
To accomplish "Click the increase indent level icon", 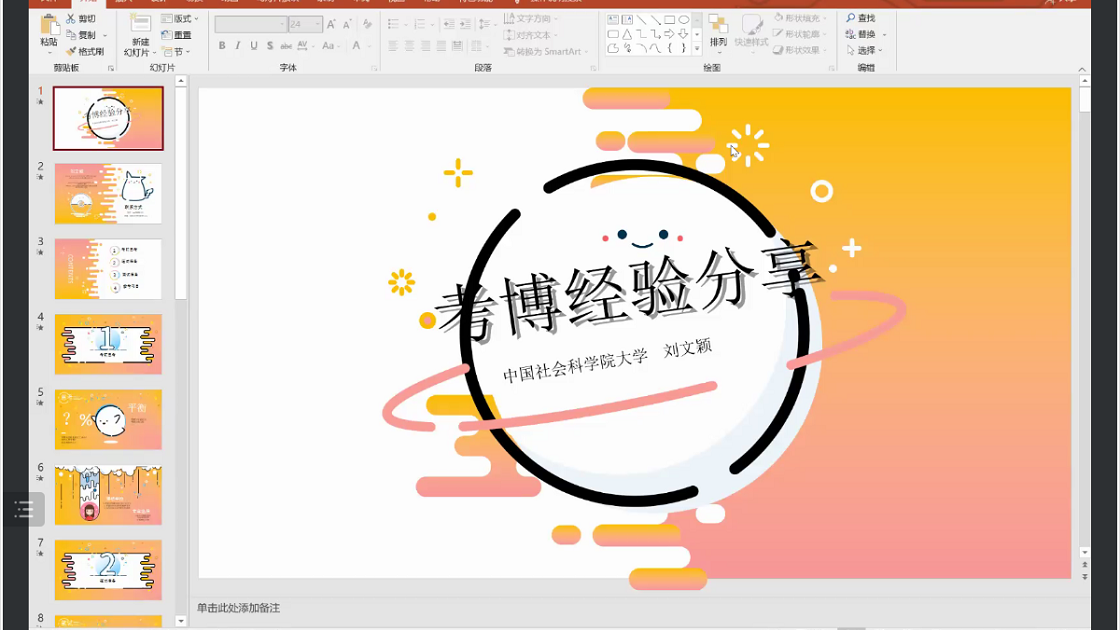I will (465, 25).
